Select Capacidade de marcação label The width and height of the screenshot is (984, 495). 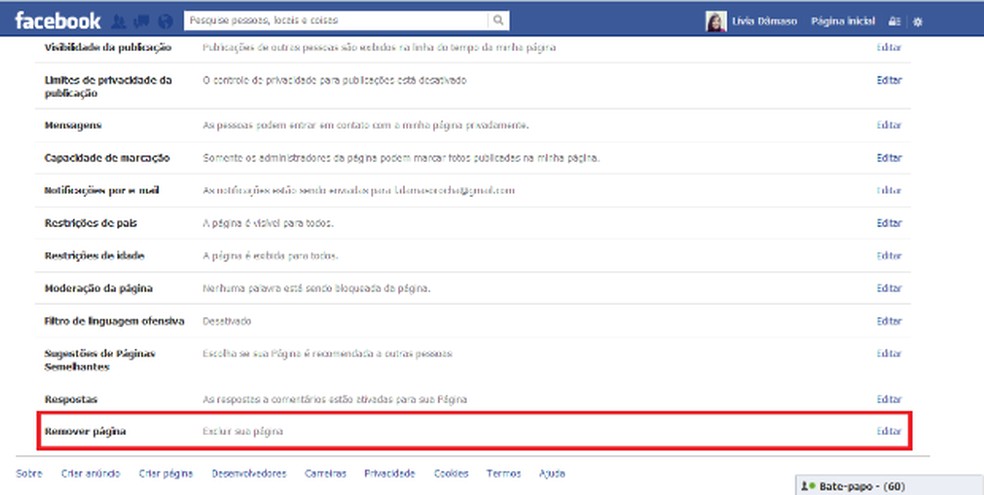107,158
